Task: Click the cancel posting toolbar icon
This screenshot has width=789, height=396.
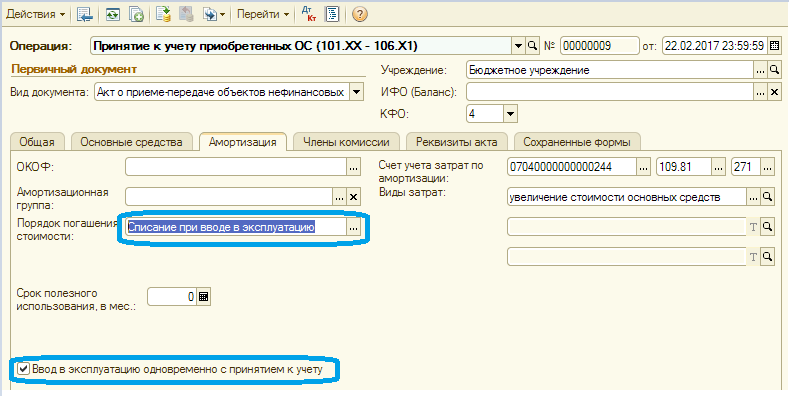Action: [187, 15]
